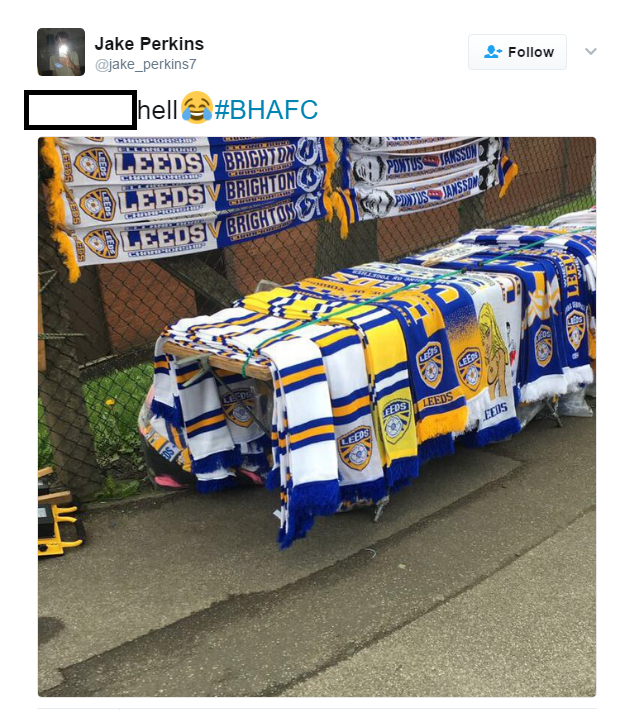Screen dimensions: 623x710
Task: Click the crying-laughing emoji in the tweet
Action: (196, 107)
